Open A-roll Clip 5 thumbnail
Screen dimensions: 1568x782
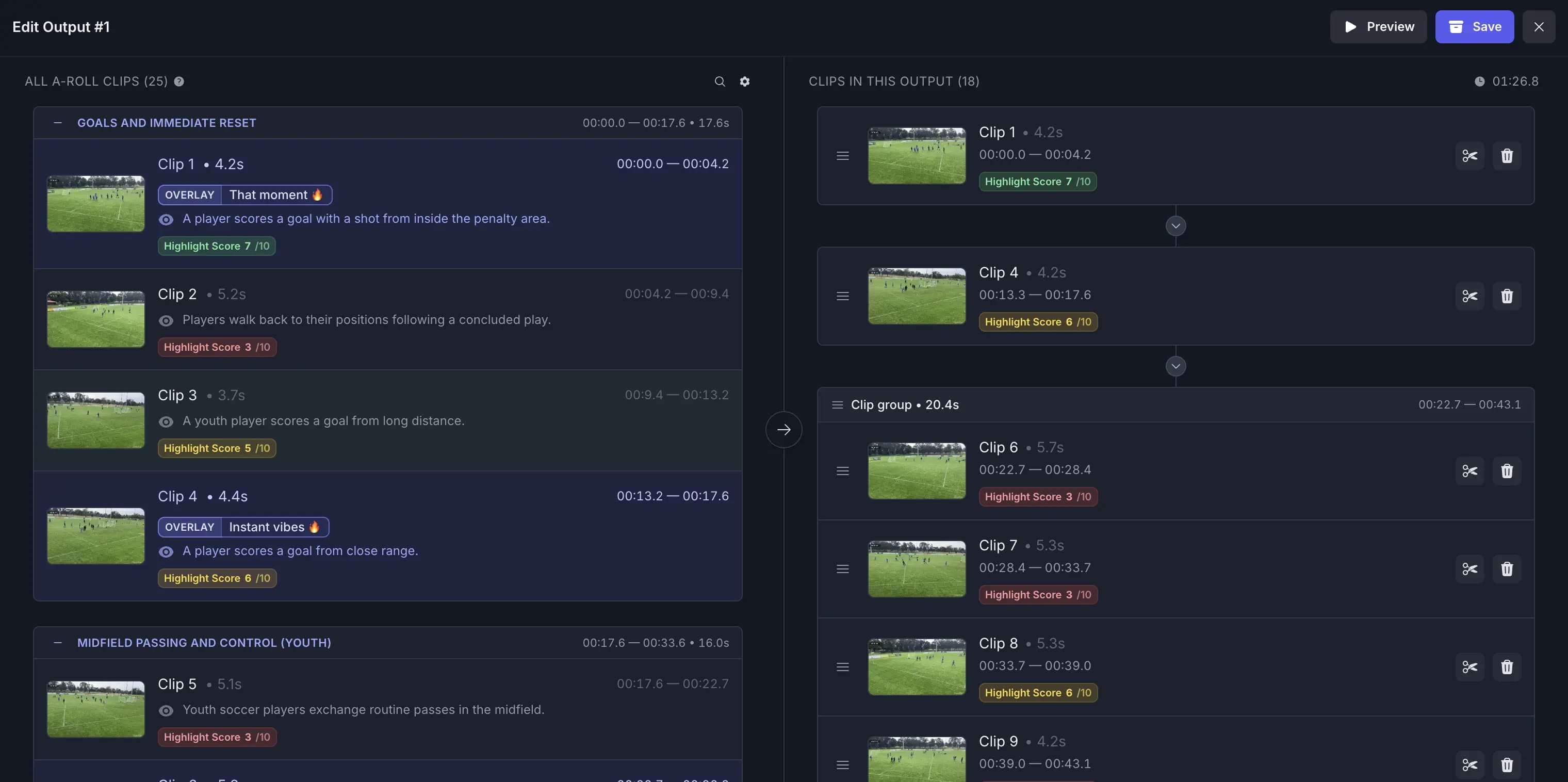pyautogui.click(x=95, y=710)
